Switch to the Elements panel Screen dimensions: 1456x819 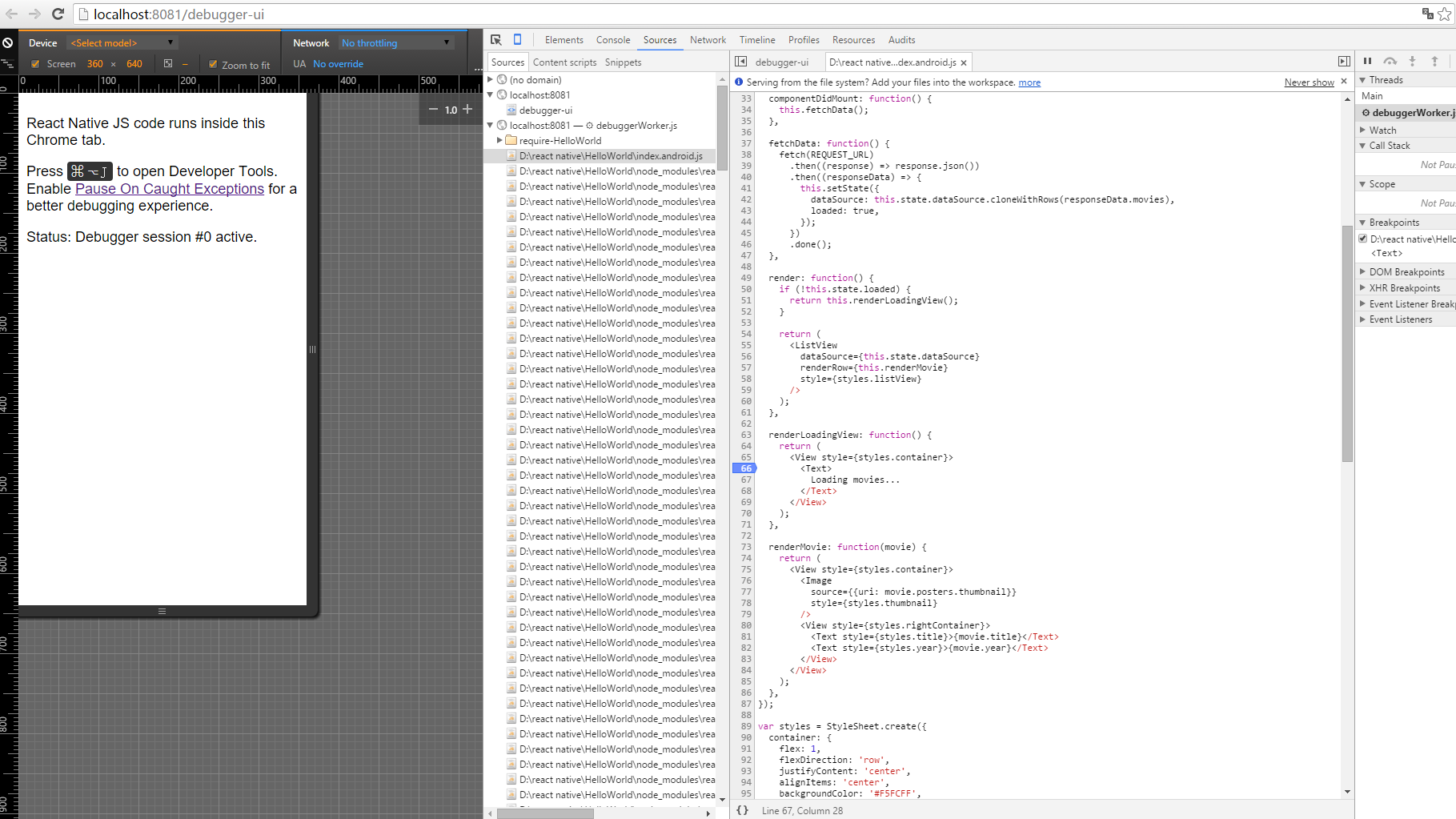tap(564, 40)
